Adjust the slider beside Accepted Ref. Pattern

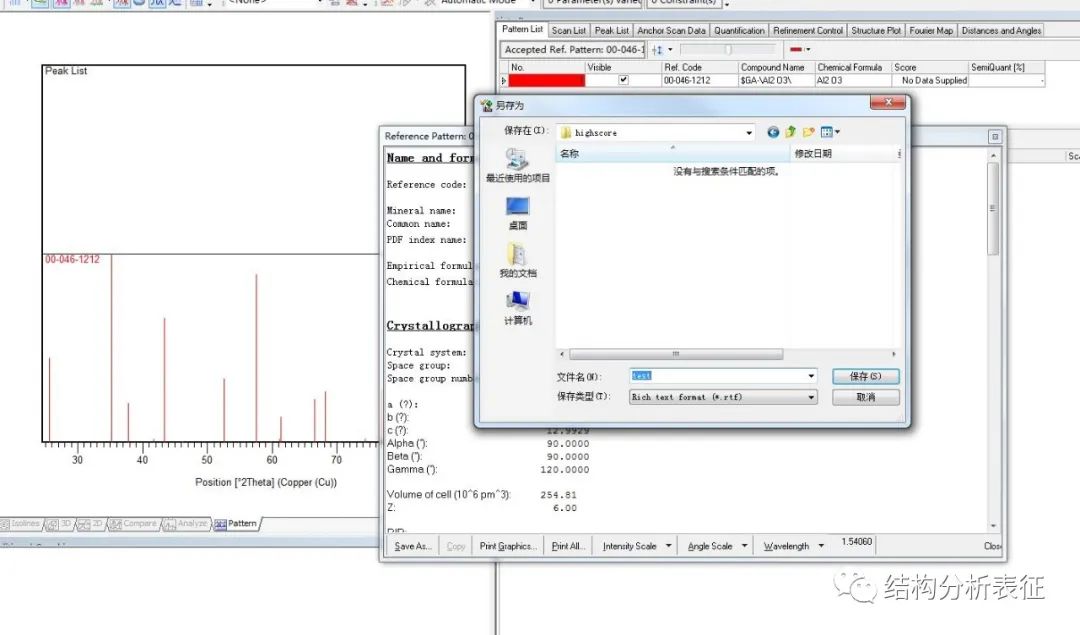click(x=727, y=50)
